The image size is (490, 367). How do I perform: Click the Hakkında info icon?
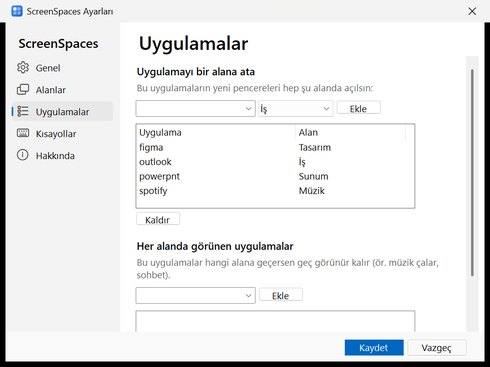tap(23, 155)
